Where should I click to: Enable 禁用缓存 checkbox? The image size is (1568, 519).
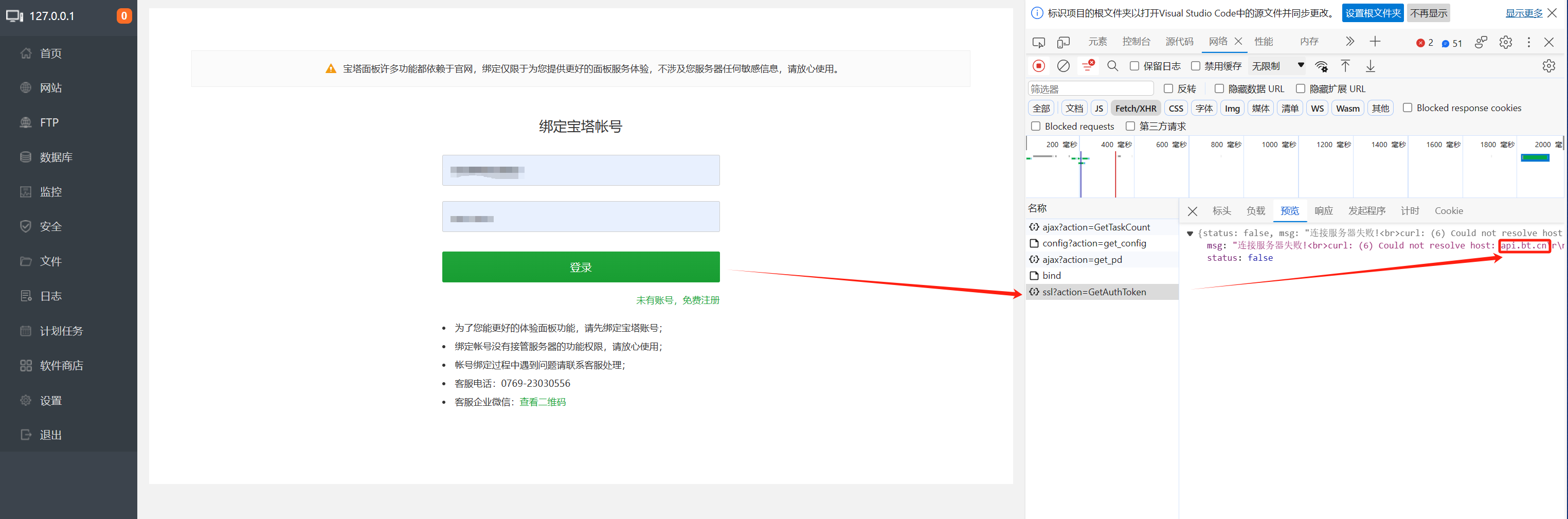[1196, 66]
